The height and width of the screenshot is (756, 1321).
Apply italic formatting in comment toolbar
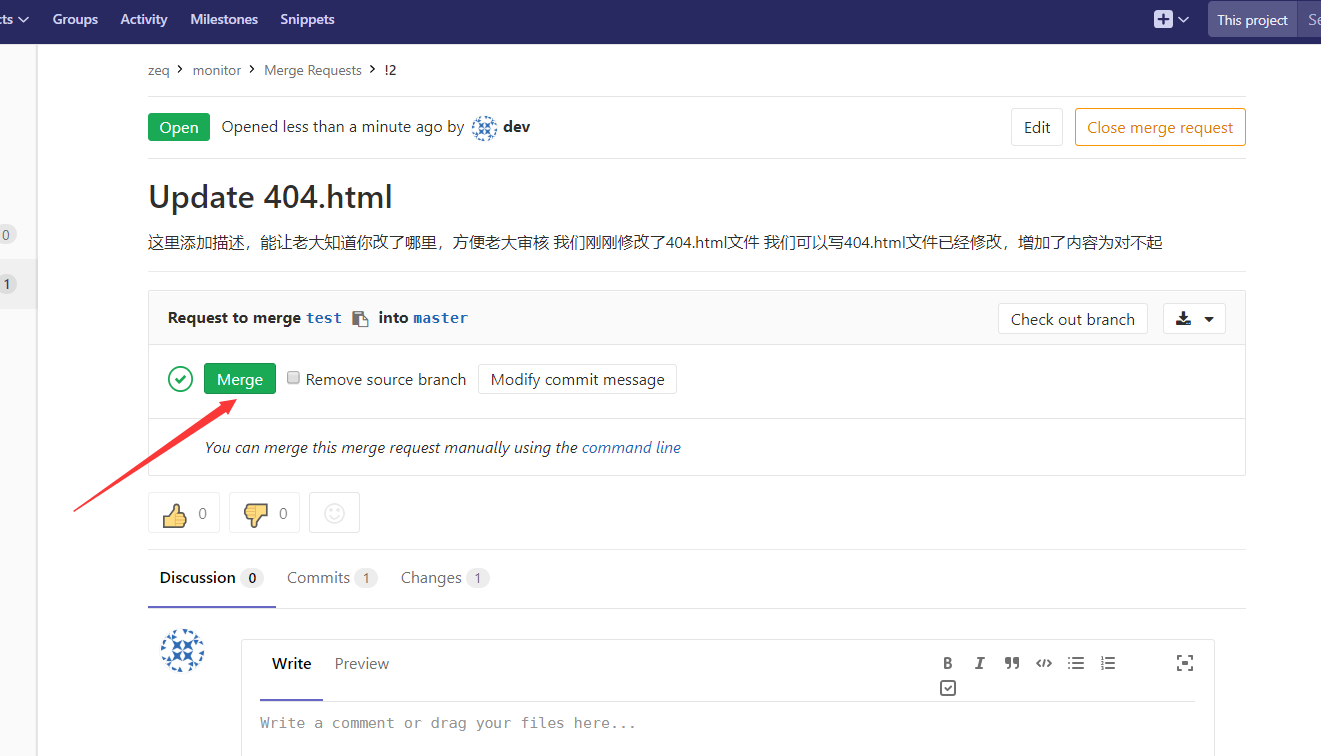tap(979, 662)
